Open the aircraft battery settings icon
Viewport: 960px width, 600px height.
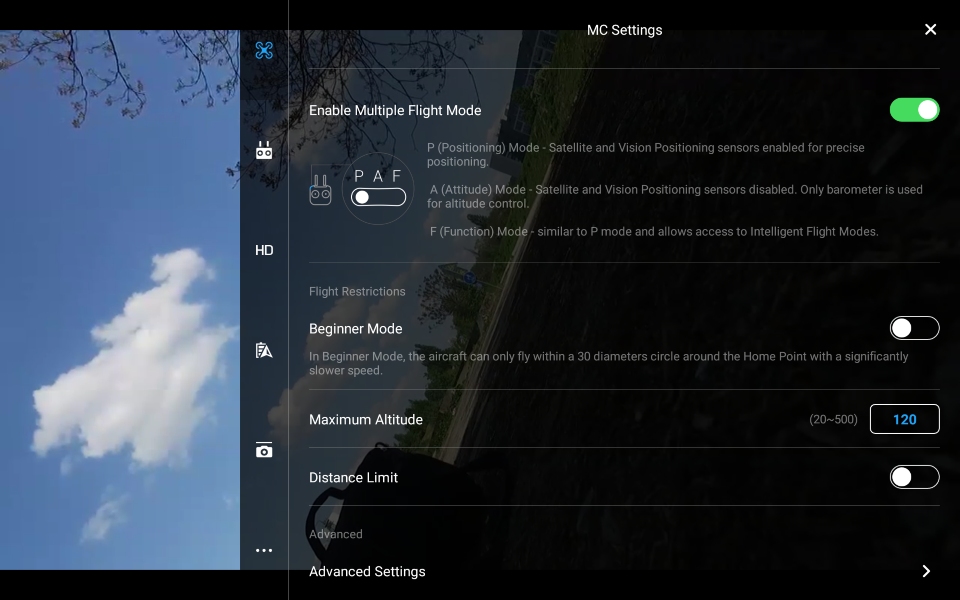pos(264,350)
